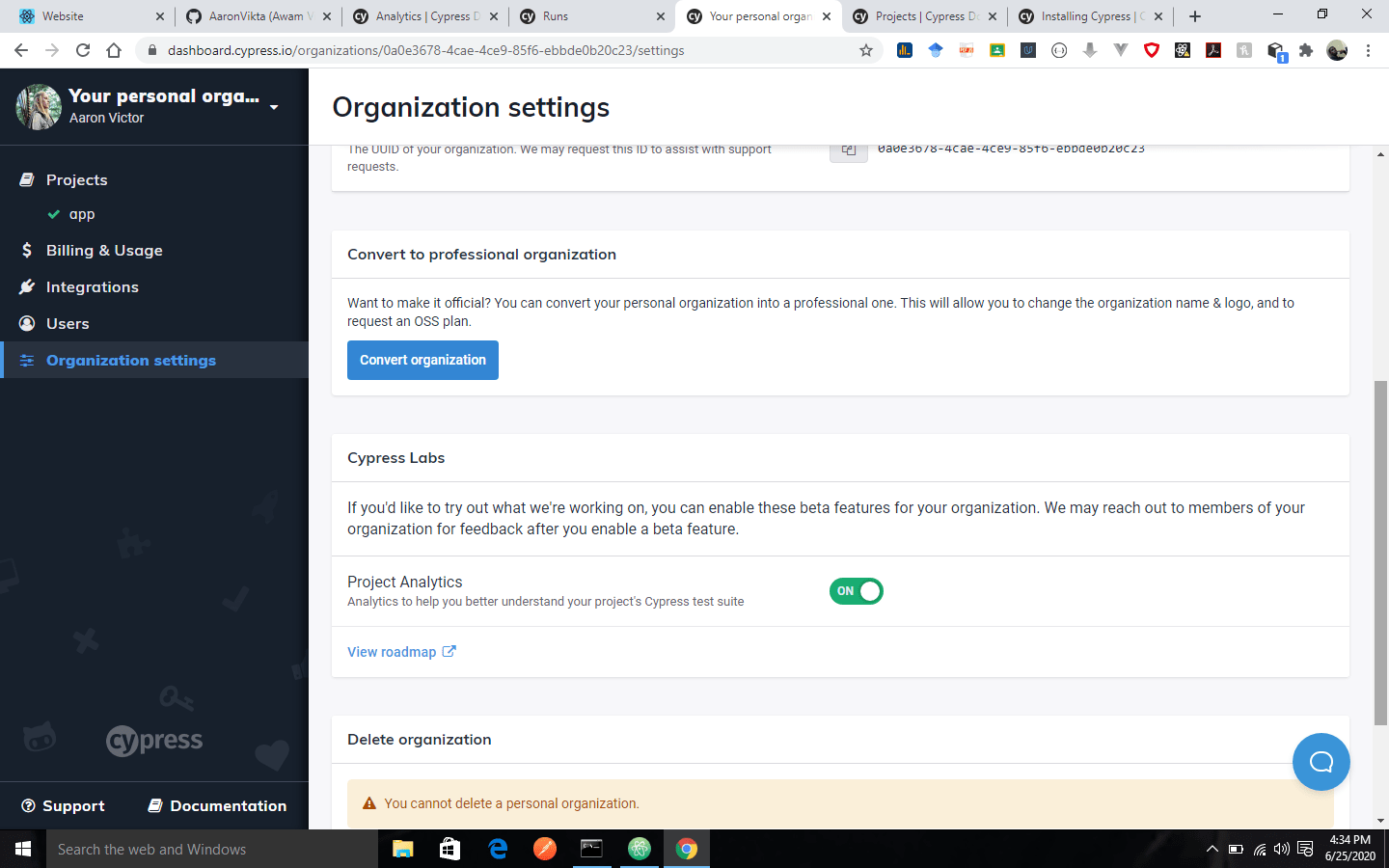Screen dimensions: 1389x868
Task: Select the Billing & Usage dollar icon
Action: click(x=28, y=250)
